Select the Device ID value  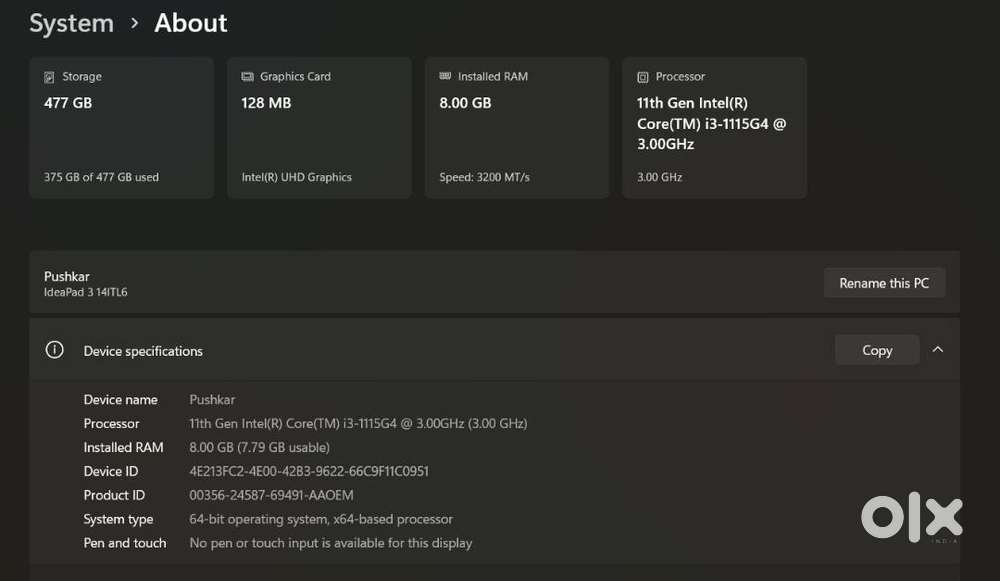[308, 471]
